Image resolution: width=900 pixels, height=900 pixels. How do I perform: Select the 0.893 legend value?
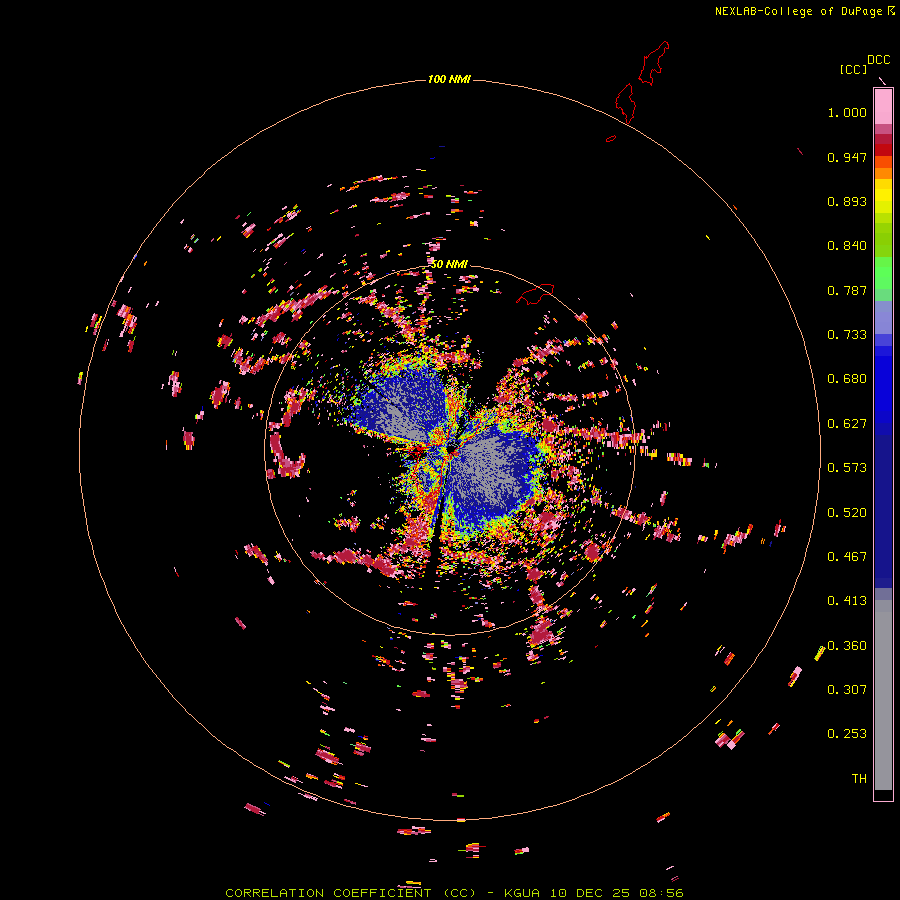click(x=847, y=201)
